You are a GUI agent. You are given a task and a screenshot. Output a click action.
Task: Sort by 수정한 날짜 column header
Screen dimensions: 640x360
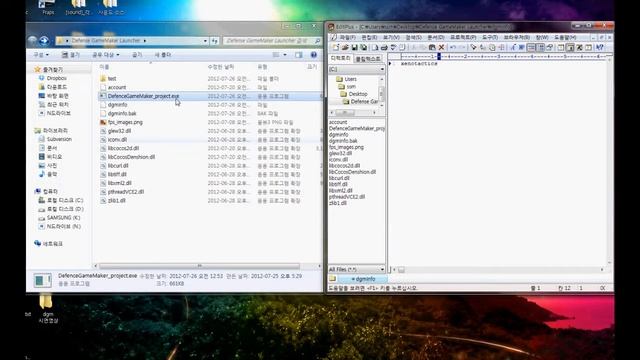click(221, 67)
